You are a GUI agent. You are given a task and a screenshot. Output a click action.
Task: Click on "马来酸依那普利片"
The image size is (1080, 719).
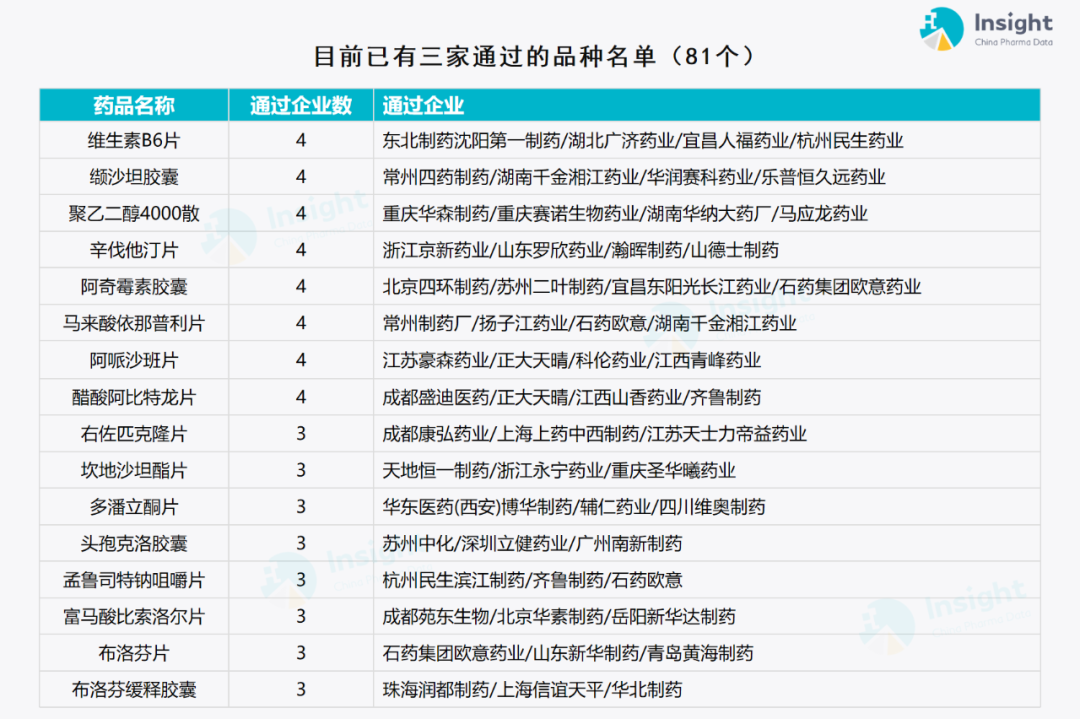tap(134, 323)
